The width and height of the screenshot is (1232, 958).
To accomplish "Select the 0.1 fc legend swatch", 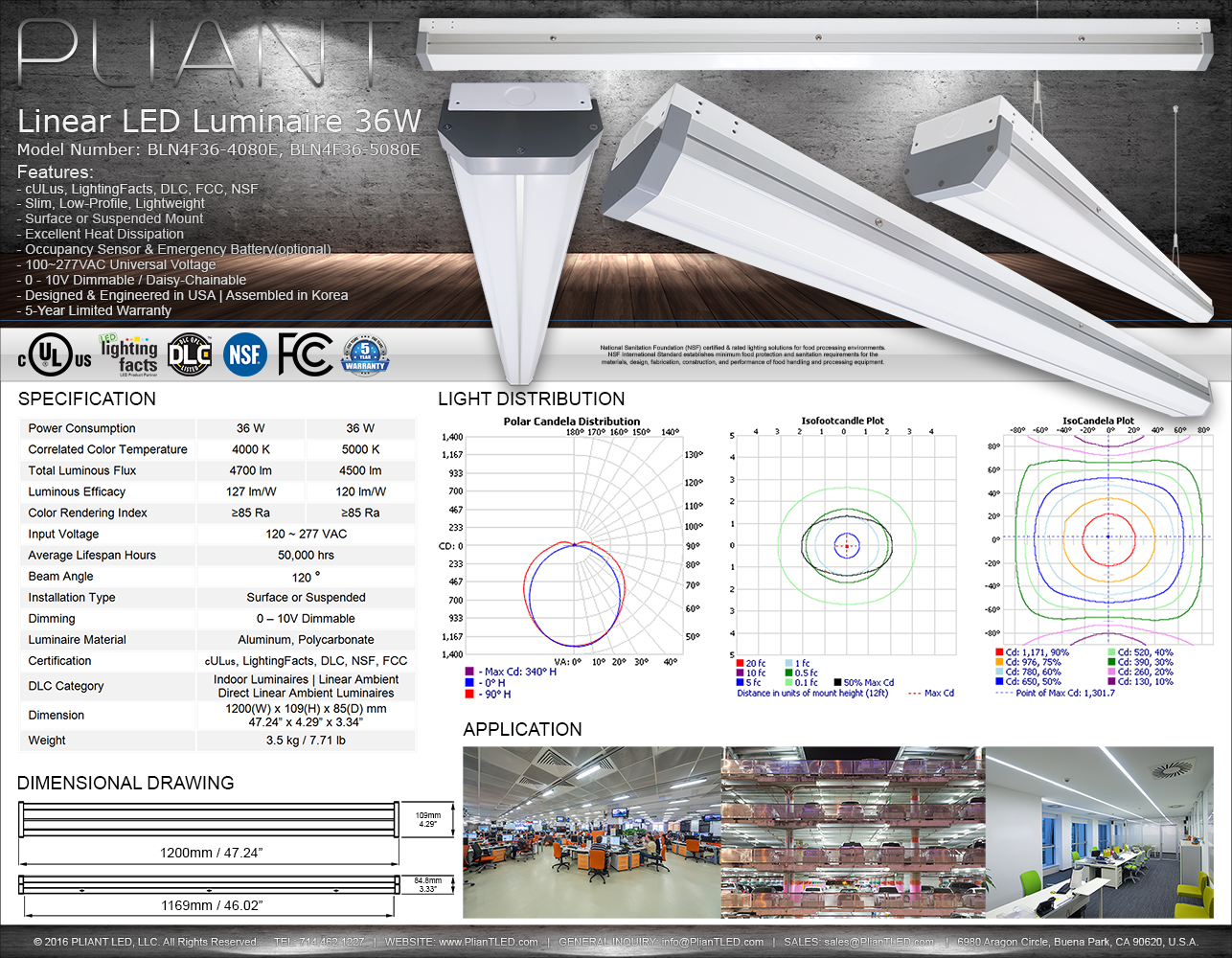I will pos(788,682).
